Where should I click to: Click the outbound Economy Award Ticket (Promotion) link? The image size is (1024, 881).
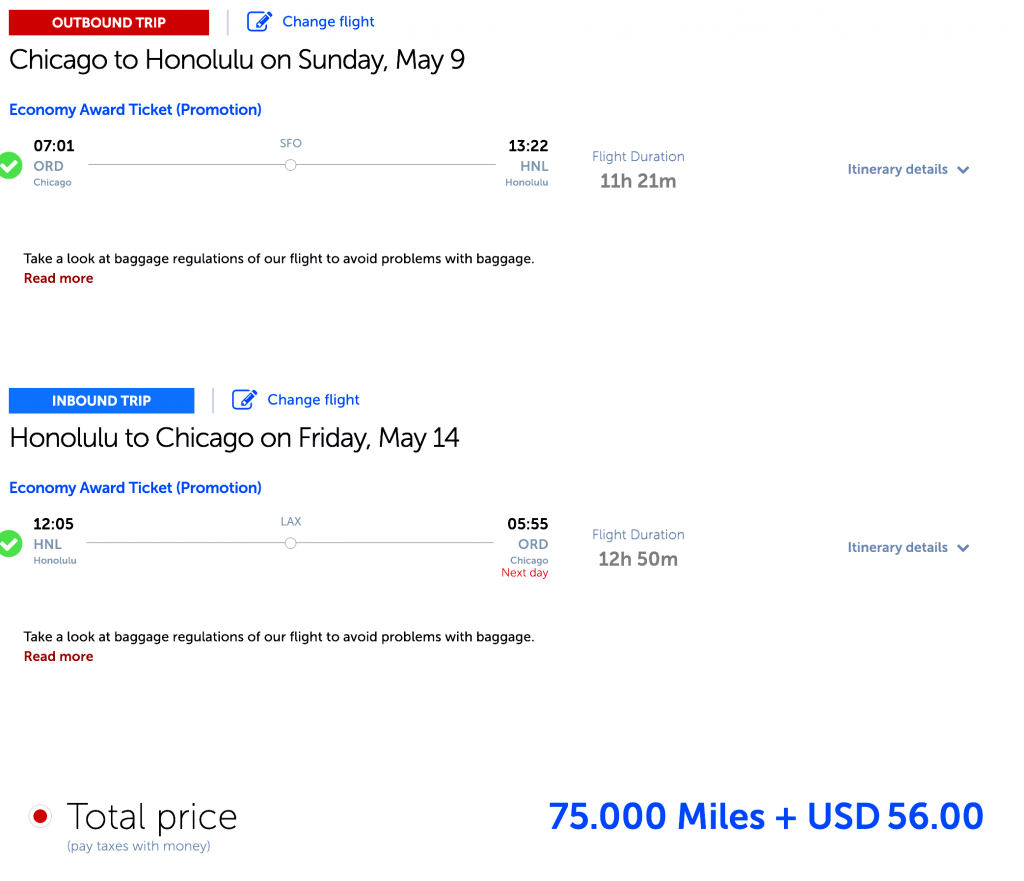[135, 110]
